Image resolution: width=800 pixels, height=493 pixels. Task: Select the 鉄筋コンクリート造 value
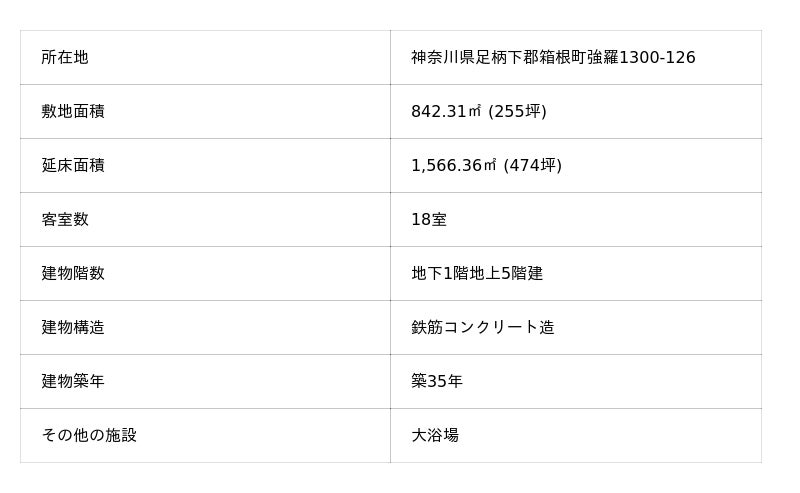click(482, 328)
